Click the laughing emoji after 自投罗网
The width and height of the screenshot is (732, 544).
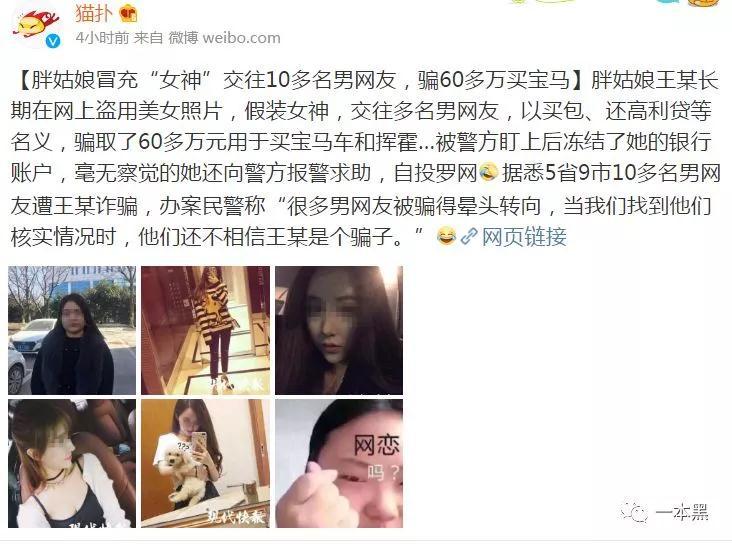[488, 173]
